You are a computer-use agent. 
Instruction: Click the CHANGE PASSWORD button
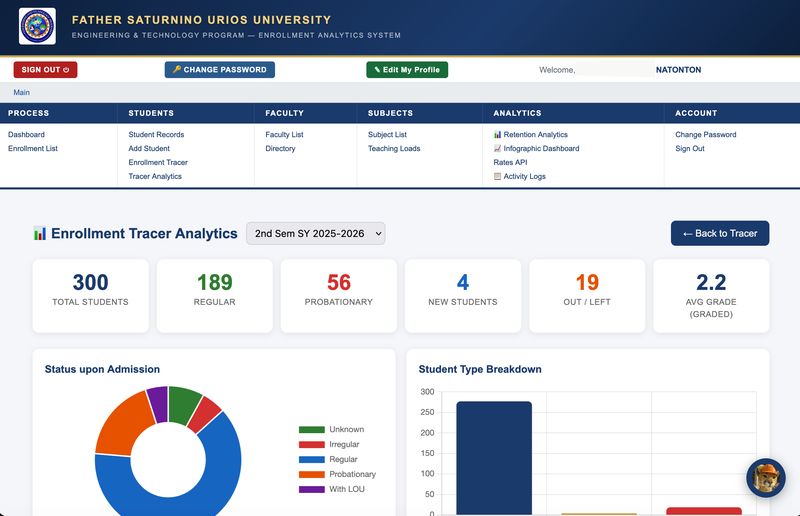click(x=220, y=70)
